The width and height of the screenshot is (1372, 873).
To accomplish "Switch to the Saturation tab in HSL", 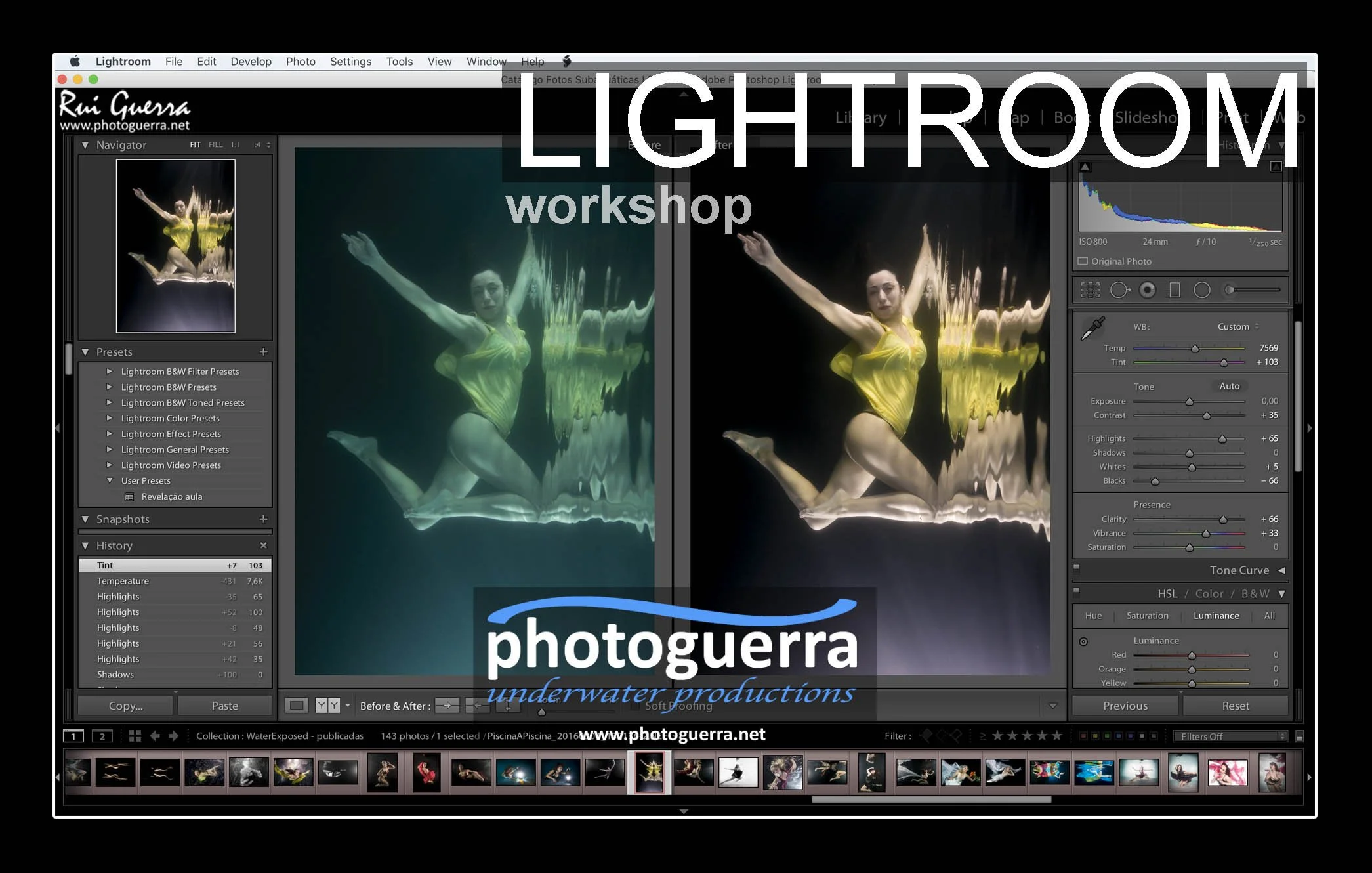I will 1147,616.
